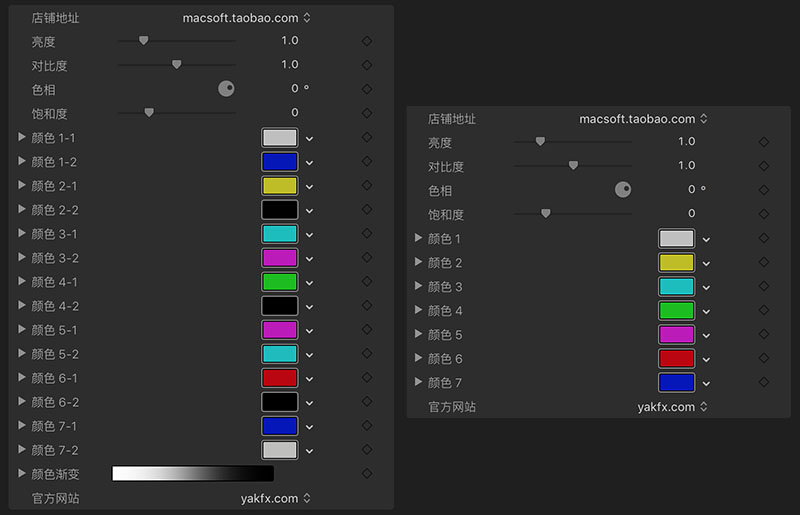The height and width of the screenshot is (515, 800).
Task: Click the 色相 hue dial in right panel
Action: [622, 190]
